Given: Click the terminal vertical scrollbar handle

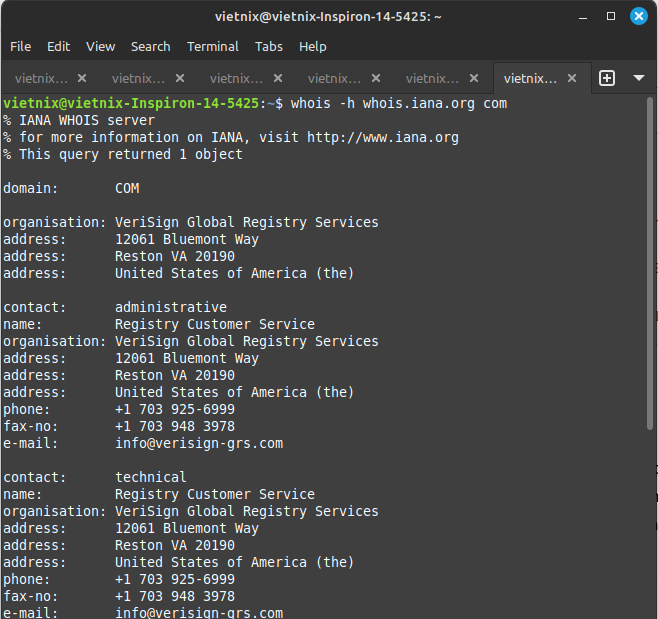Looking at the screenshot, I should [x=650, y=264].
